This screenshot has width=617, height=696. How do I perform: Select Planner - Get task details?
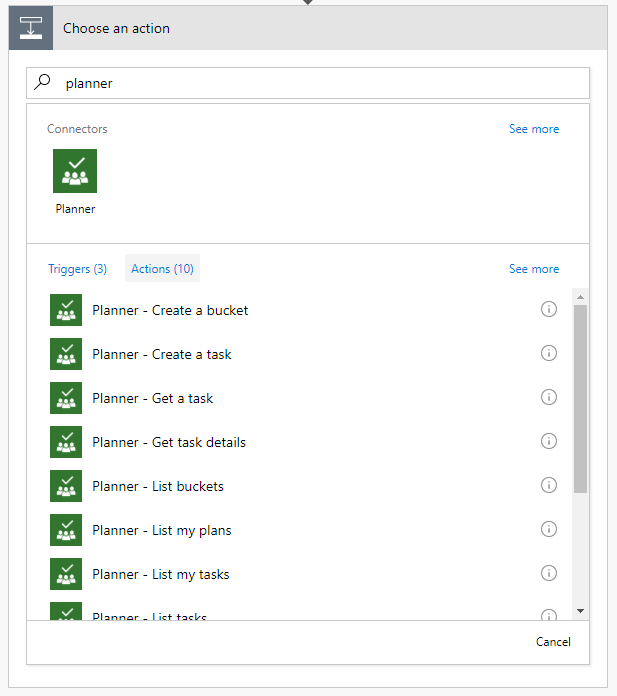(x=169, y=442)
